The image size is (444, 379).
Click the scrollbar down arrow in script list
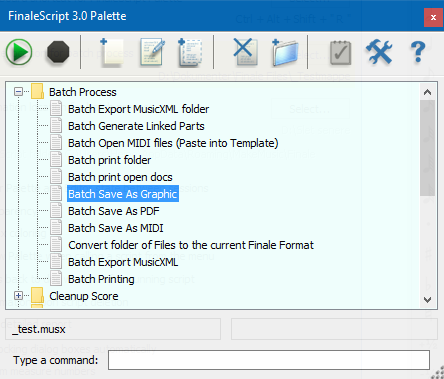[427, 299]
